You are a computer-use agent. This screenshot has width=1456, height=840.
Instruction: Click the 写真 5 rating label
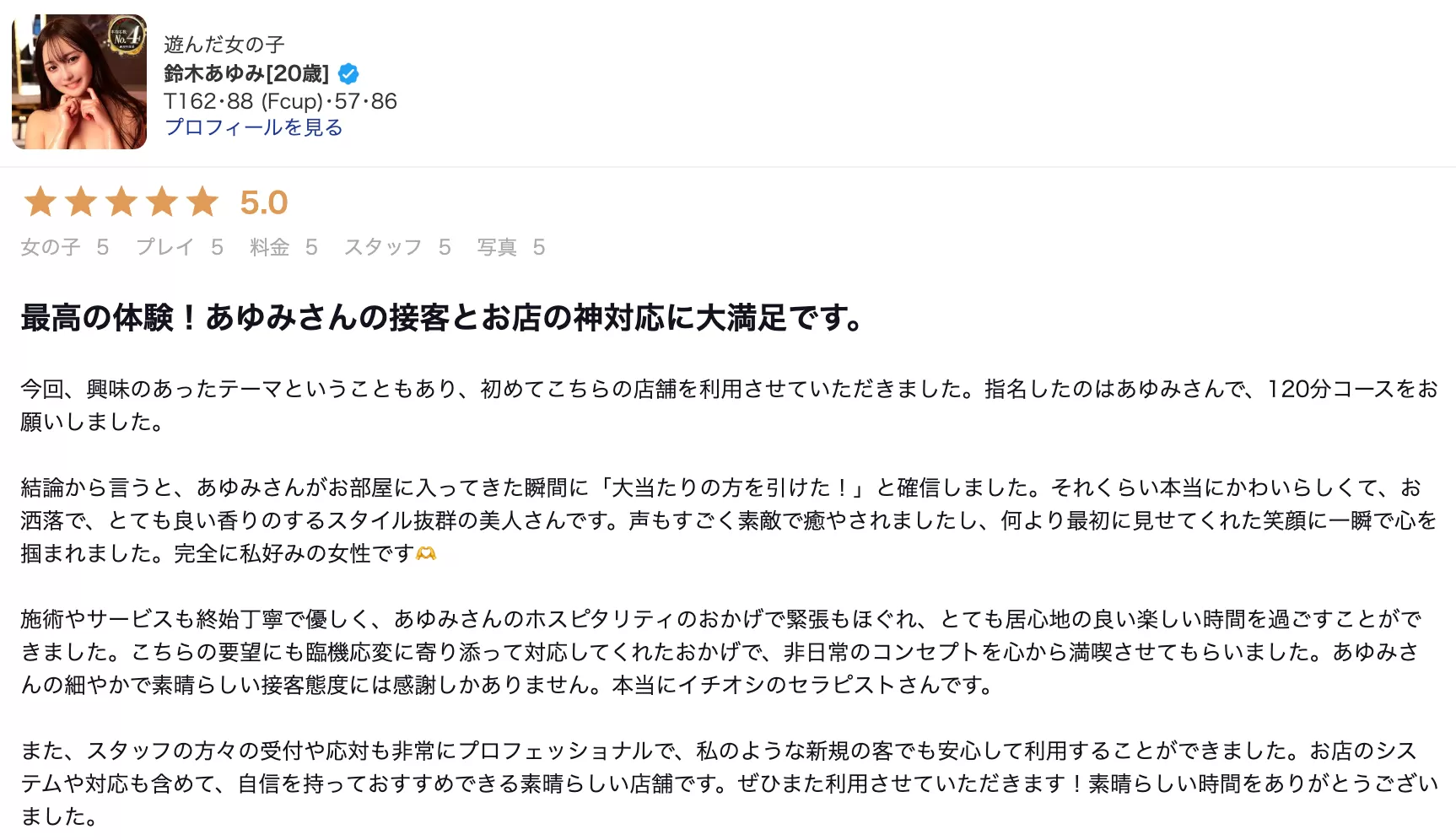[511, 247]
